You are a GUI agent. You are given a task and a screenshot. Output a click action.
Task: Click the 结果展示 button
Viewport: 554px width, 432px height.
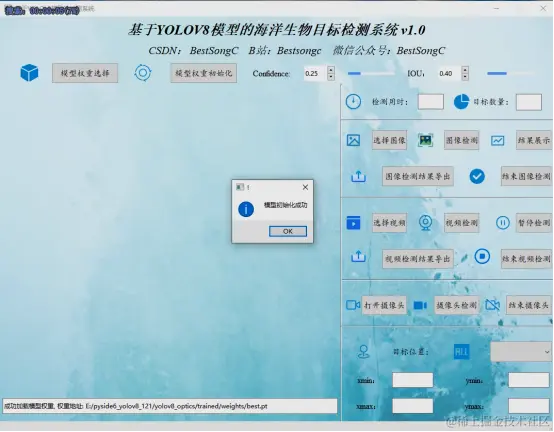[x=534, y=140]
